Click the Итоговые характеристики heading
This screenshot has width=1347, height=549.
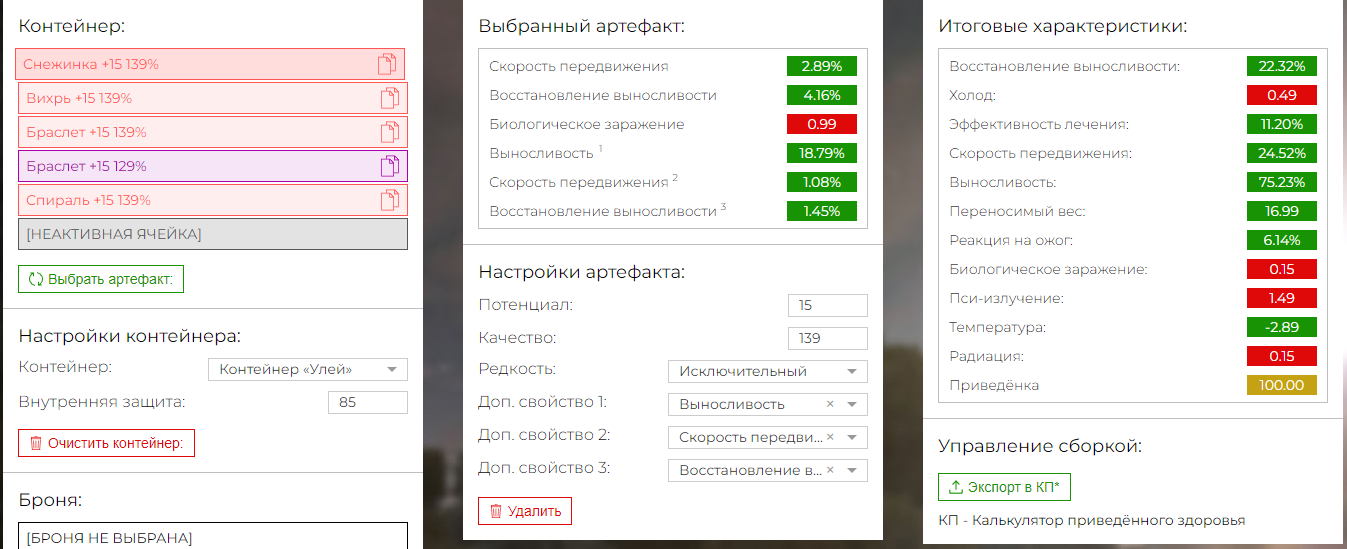tap(1064, 27)
